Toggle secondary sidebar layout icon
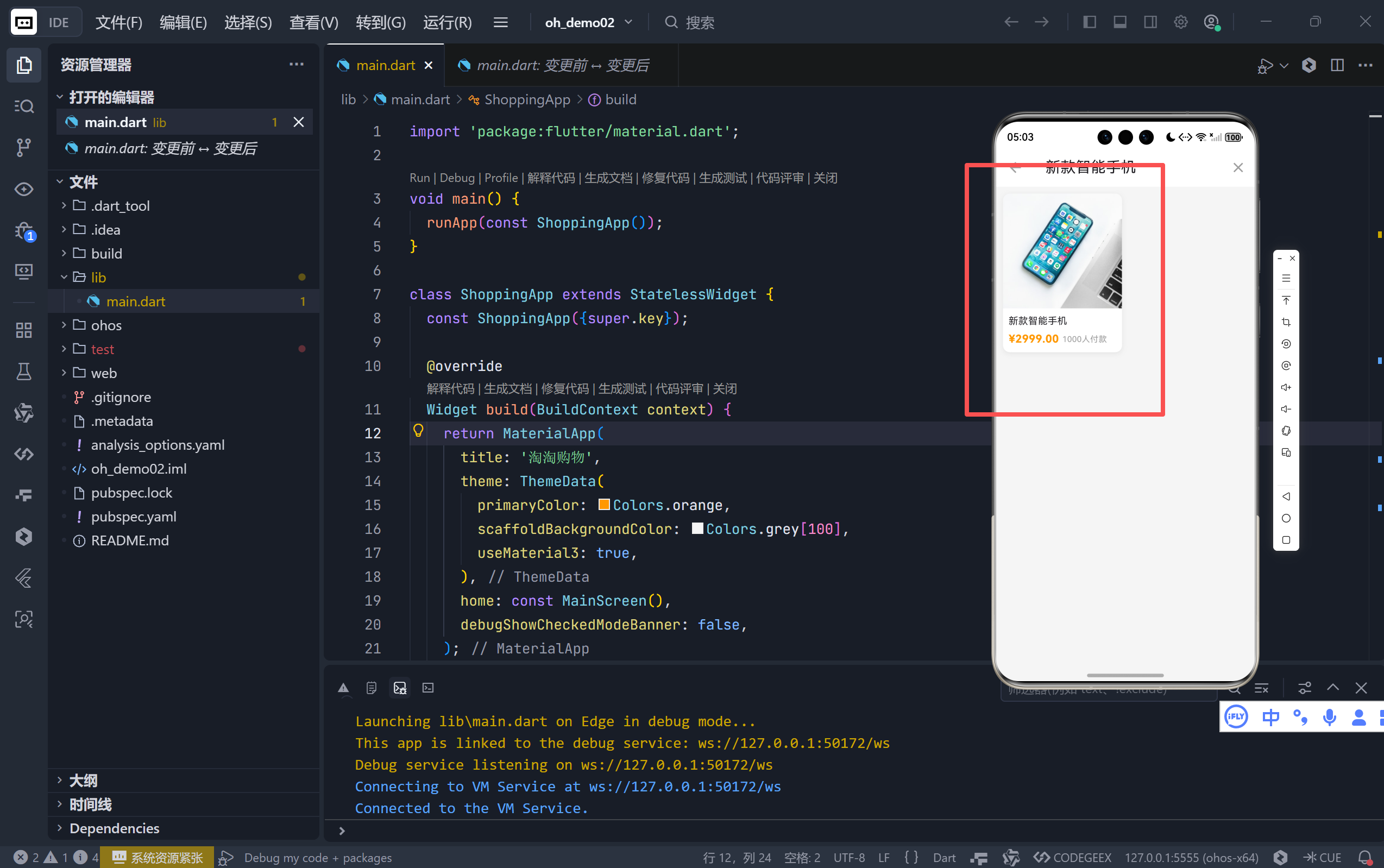1384x868 pixels. (x=1150, y=22)
